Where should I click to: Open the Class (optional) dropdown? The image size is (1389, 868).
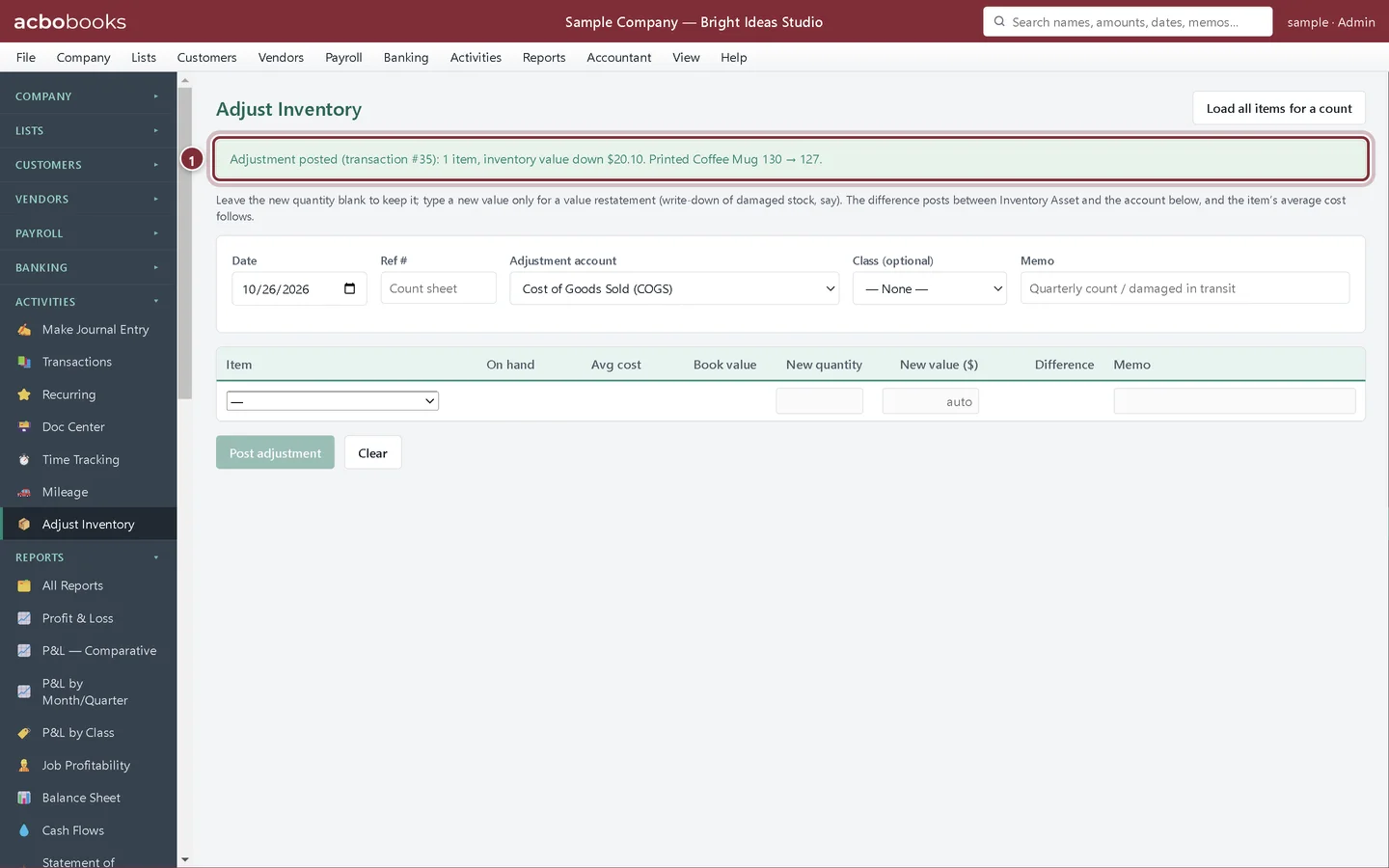(930, 288)
